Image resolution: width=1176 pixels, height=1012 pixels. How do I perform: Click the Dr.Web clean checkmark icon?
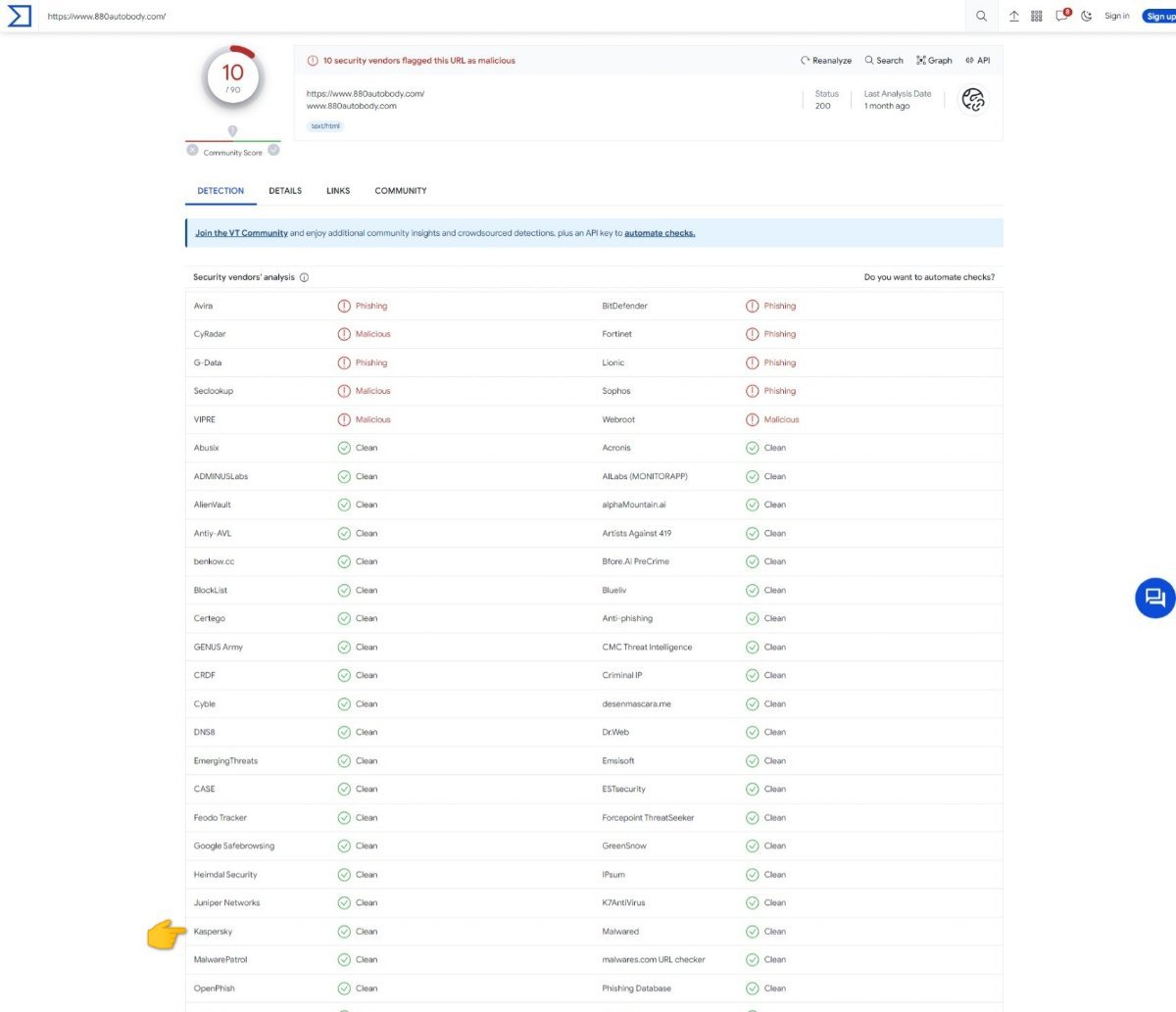pyautogui.click(x=753, y=733)
